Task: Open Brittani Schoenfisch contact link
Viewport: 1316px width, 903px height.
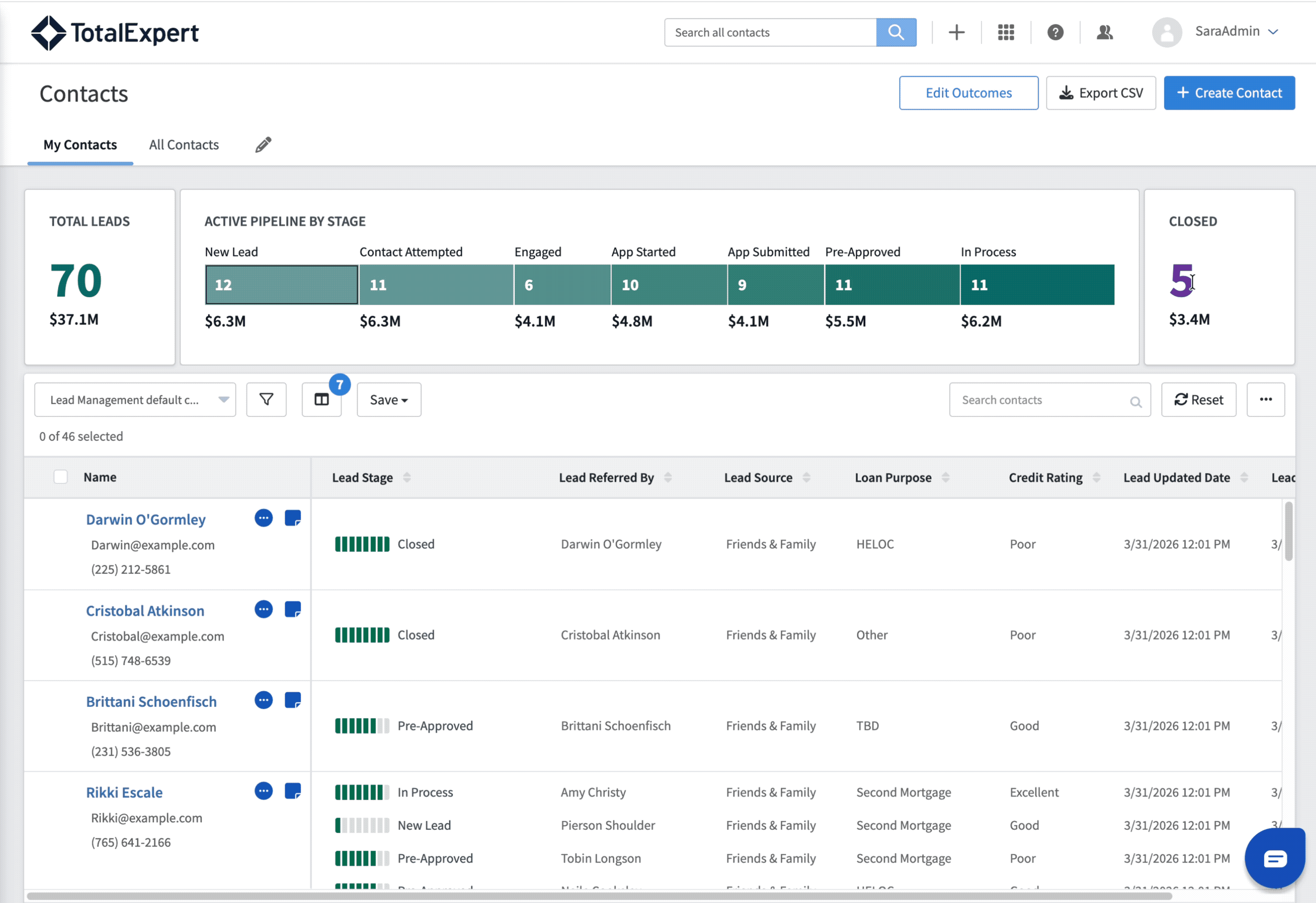Action: click(151, 701)
